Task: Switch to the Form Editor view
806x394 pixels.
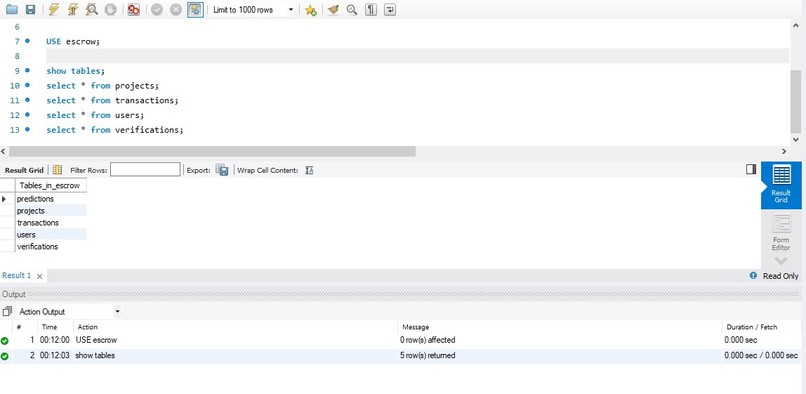Action: (x=781, y=232)
